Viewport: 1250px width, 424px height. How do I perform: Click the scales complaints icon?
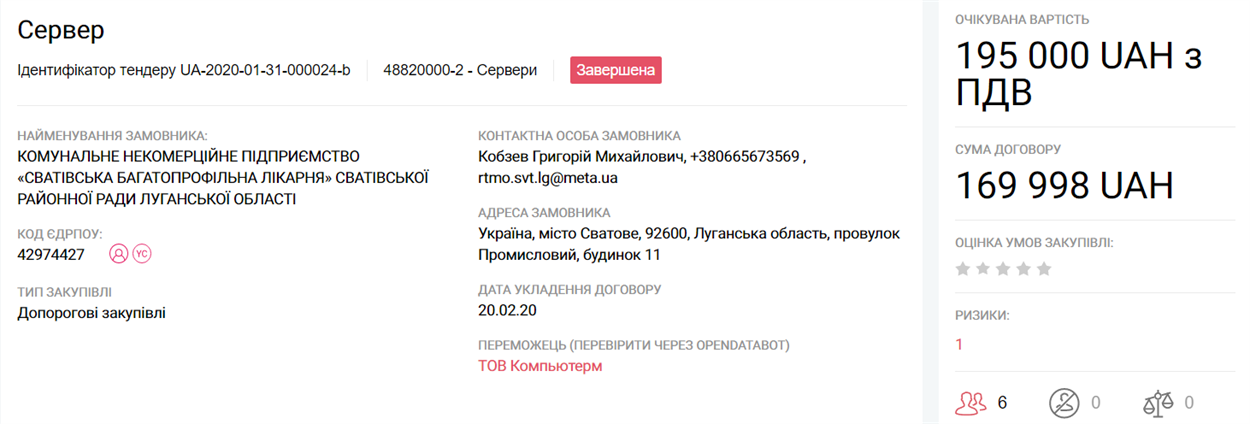tap(1157, 403)
